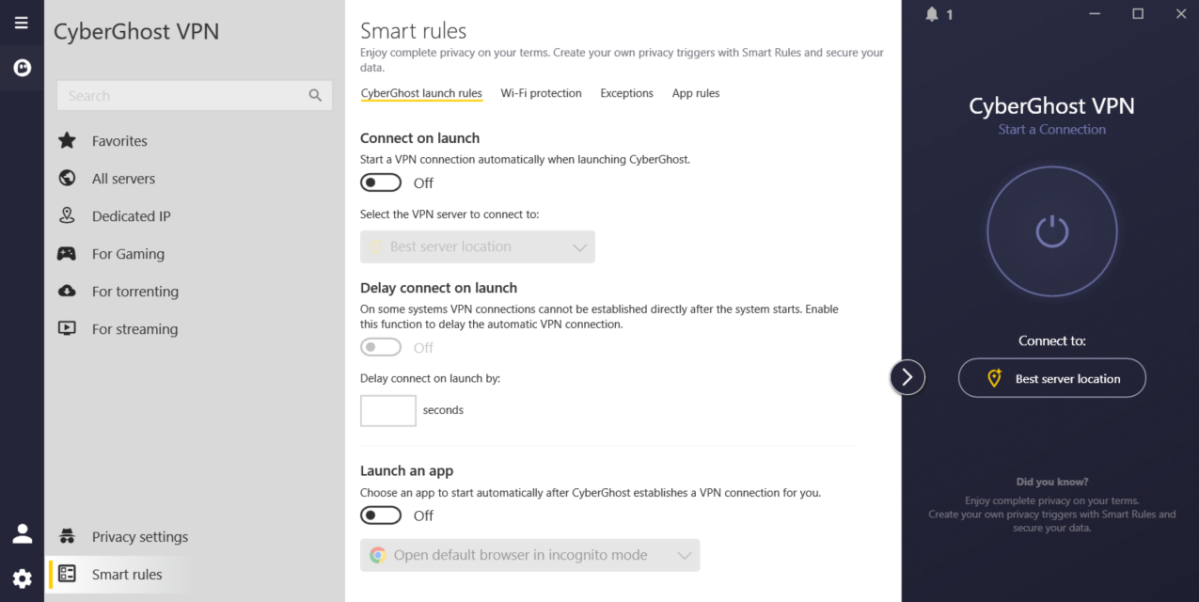This screenshot has height=602, width=1199.
Task: Open the App rules tab
Action: pyautogui.click(x=695, y=93)
